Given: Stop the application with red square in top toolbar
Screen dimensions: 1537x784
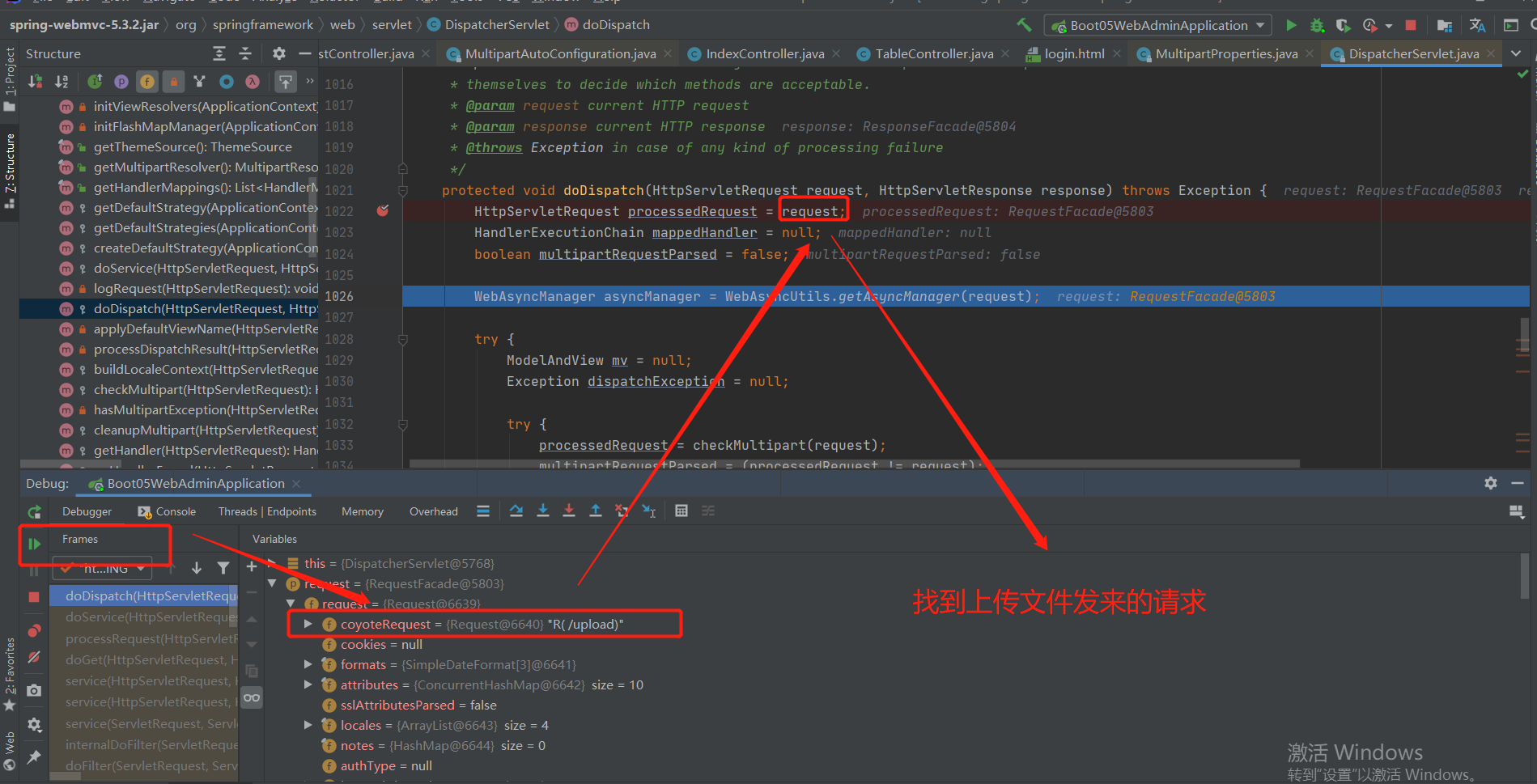Looking at the screenshot, I should 1411,25.
